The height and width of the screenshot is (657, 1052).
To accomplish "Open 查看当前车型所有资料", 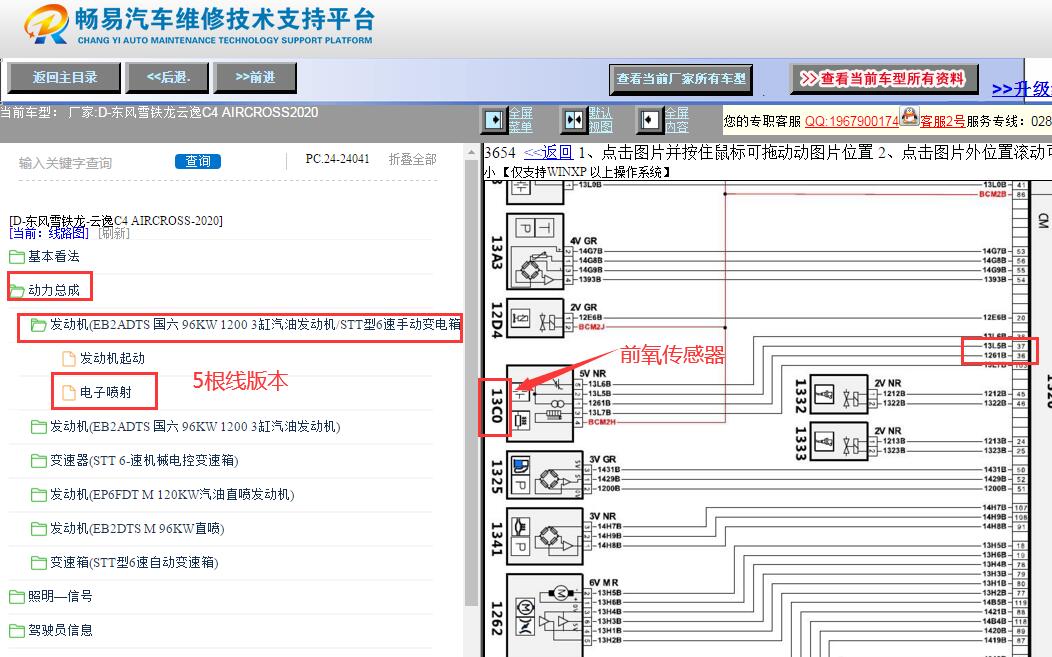I will (x=884, y=79).
